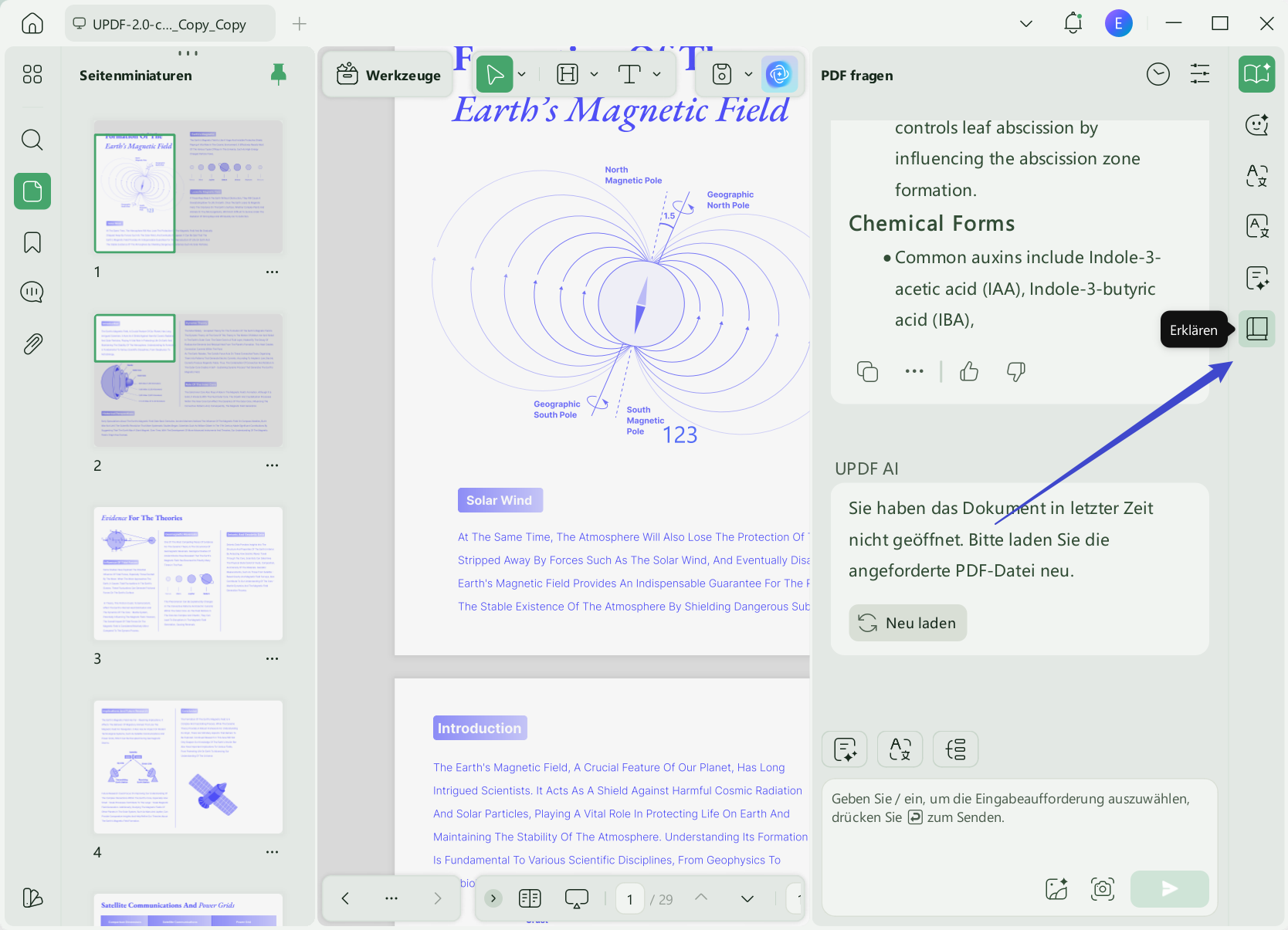
Task: Choose the summarize prompt button above input
Action: tap(845, 749)
